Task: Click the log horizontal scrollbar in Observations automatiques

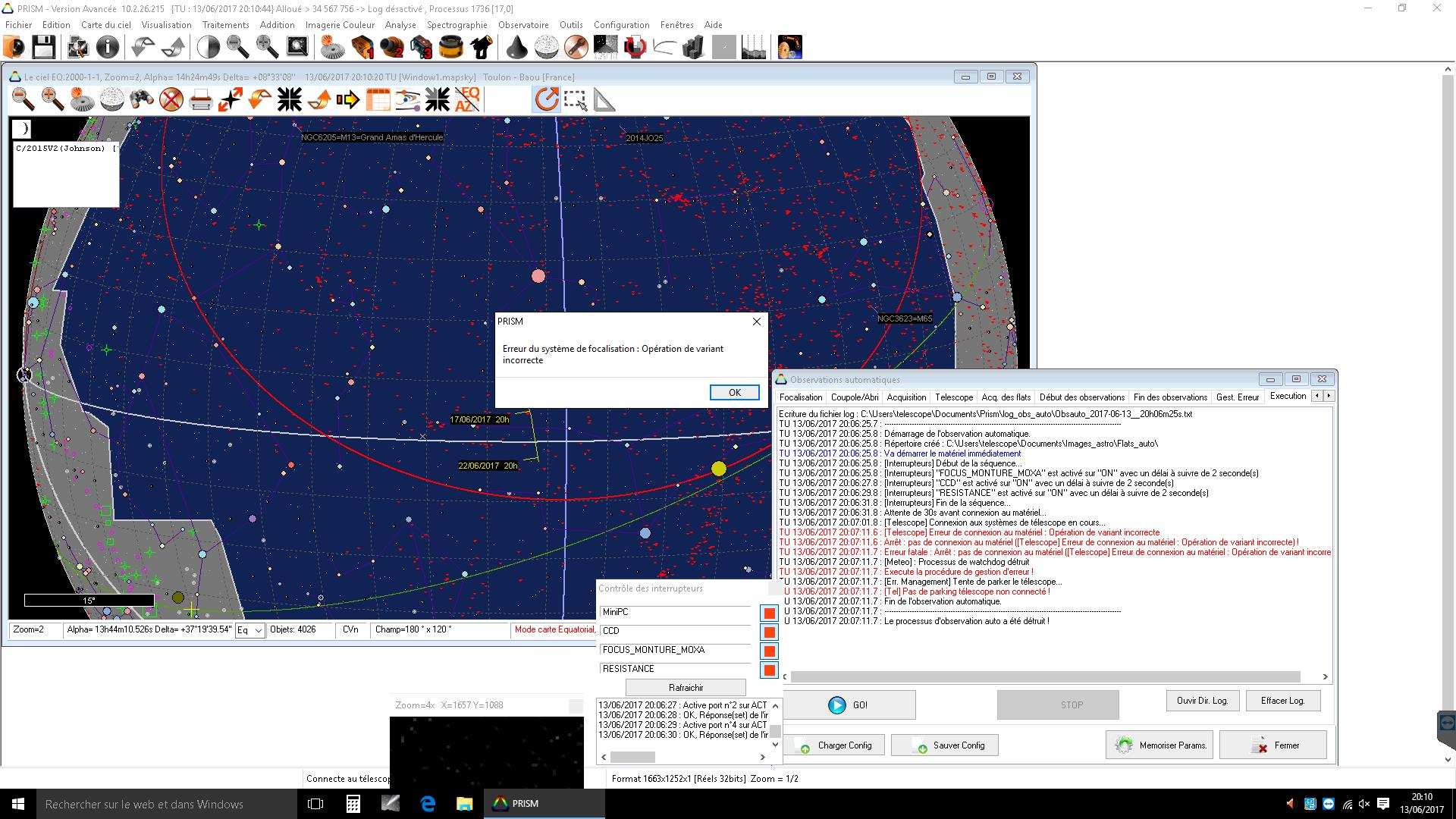Action: tap(1045, 676)
